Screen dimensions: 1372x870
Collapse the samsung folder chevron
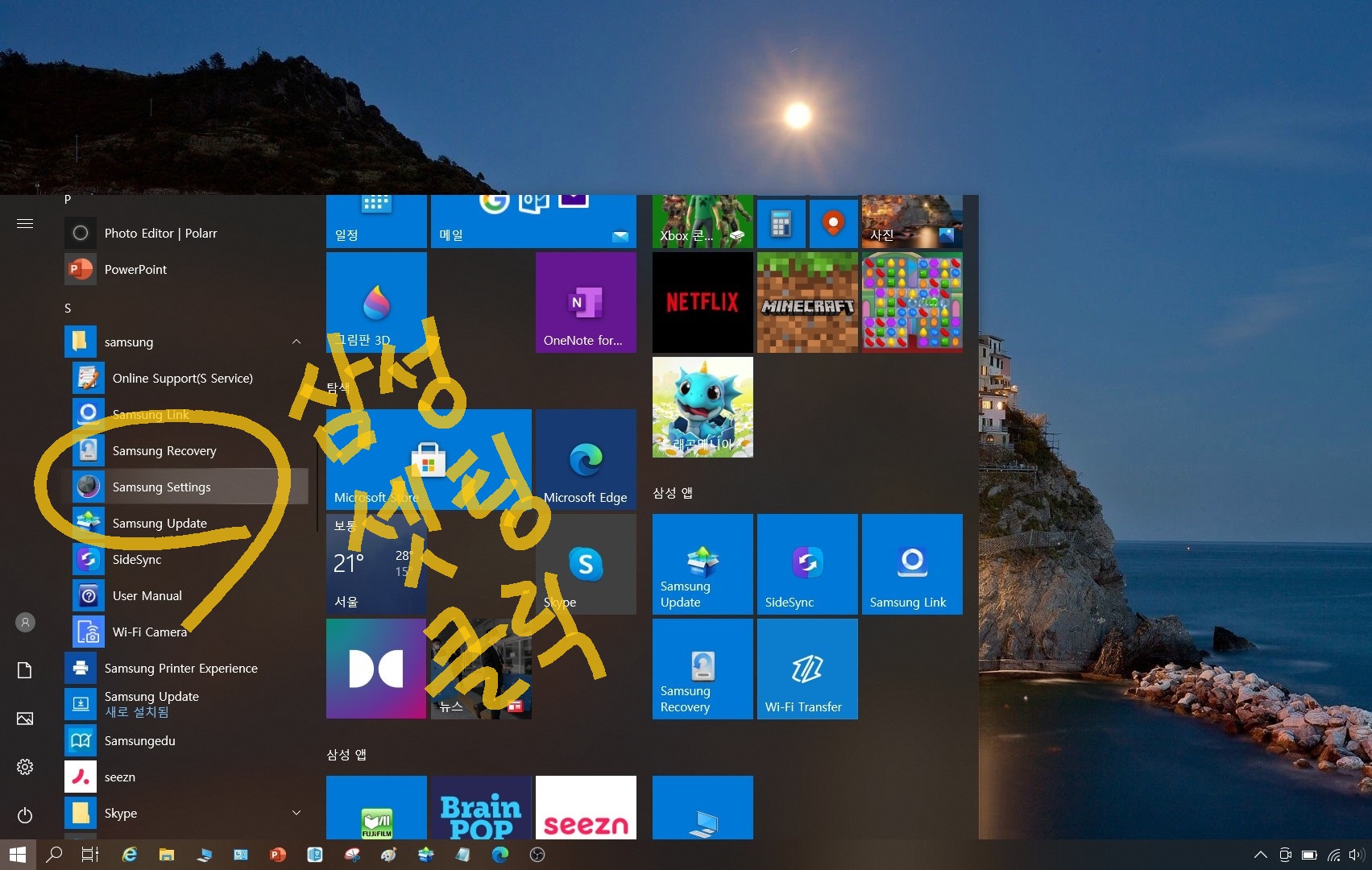point(296,342)
